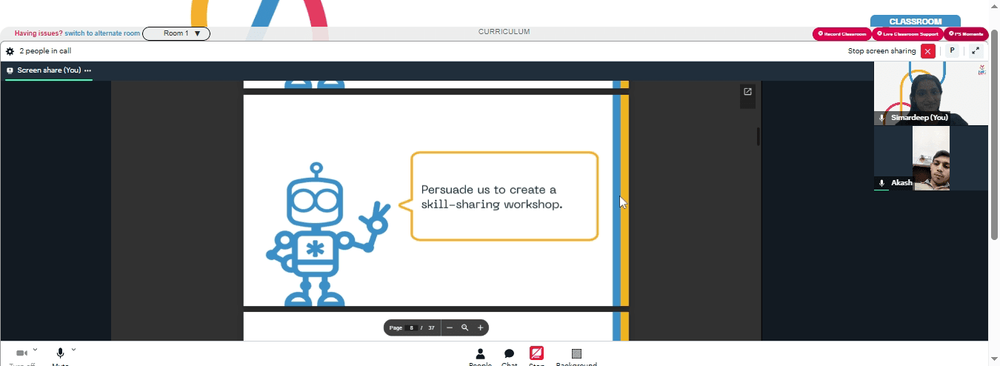Click the PS Moments button

[x=966, y=34]
